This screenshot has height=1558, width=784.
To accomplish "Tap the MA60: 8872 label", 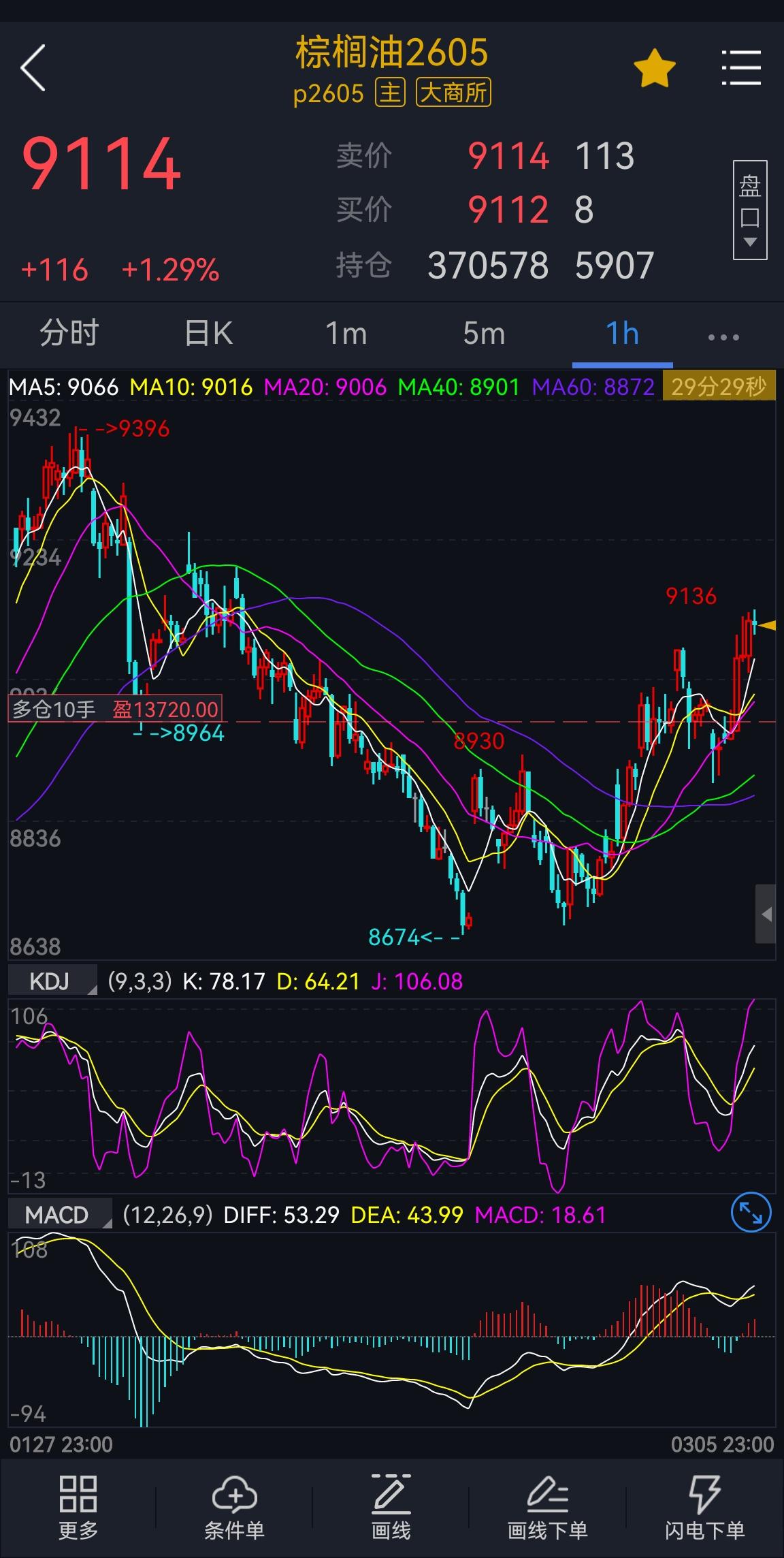I will (x=593, y=387).
